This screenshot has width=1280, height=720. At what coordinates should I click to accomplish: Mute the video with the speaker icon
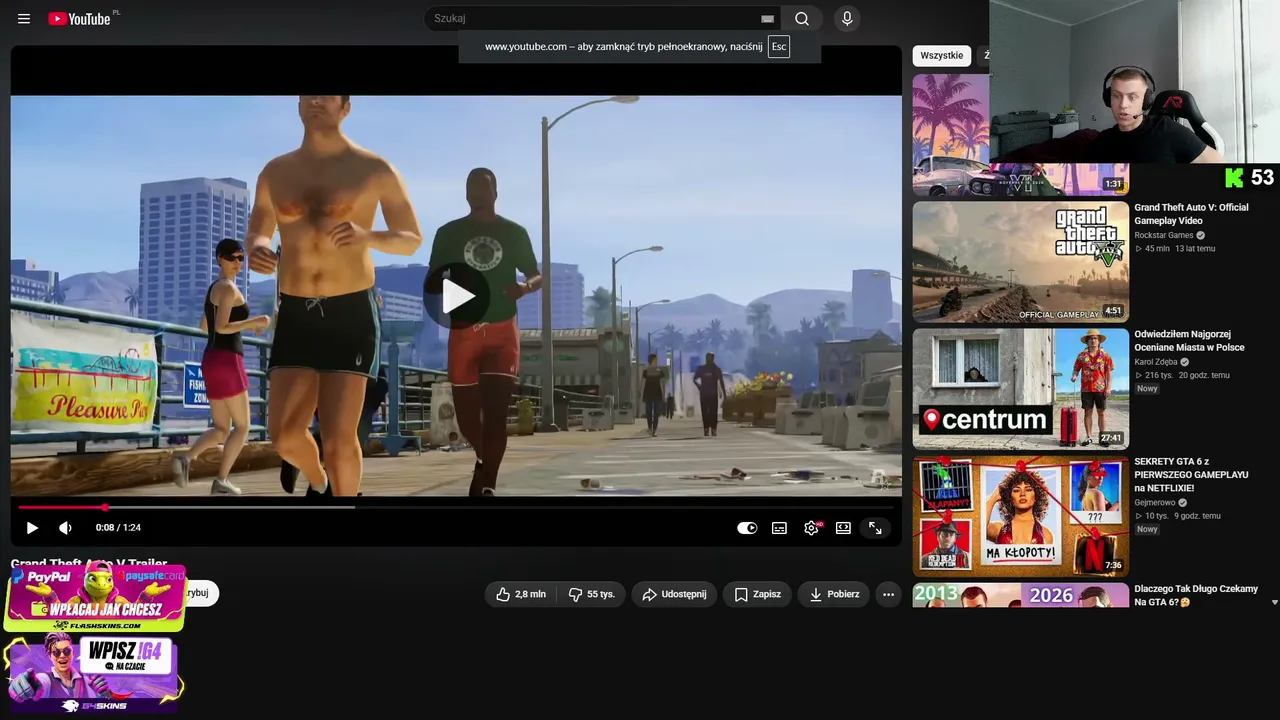65,528
